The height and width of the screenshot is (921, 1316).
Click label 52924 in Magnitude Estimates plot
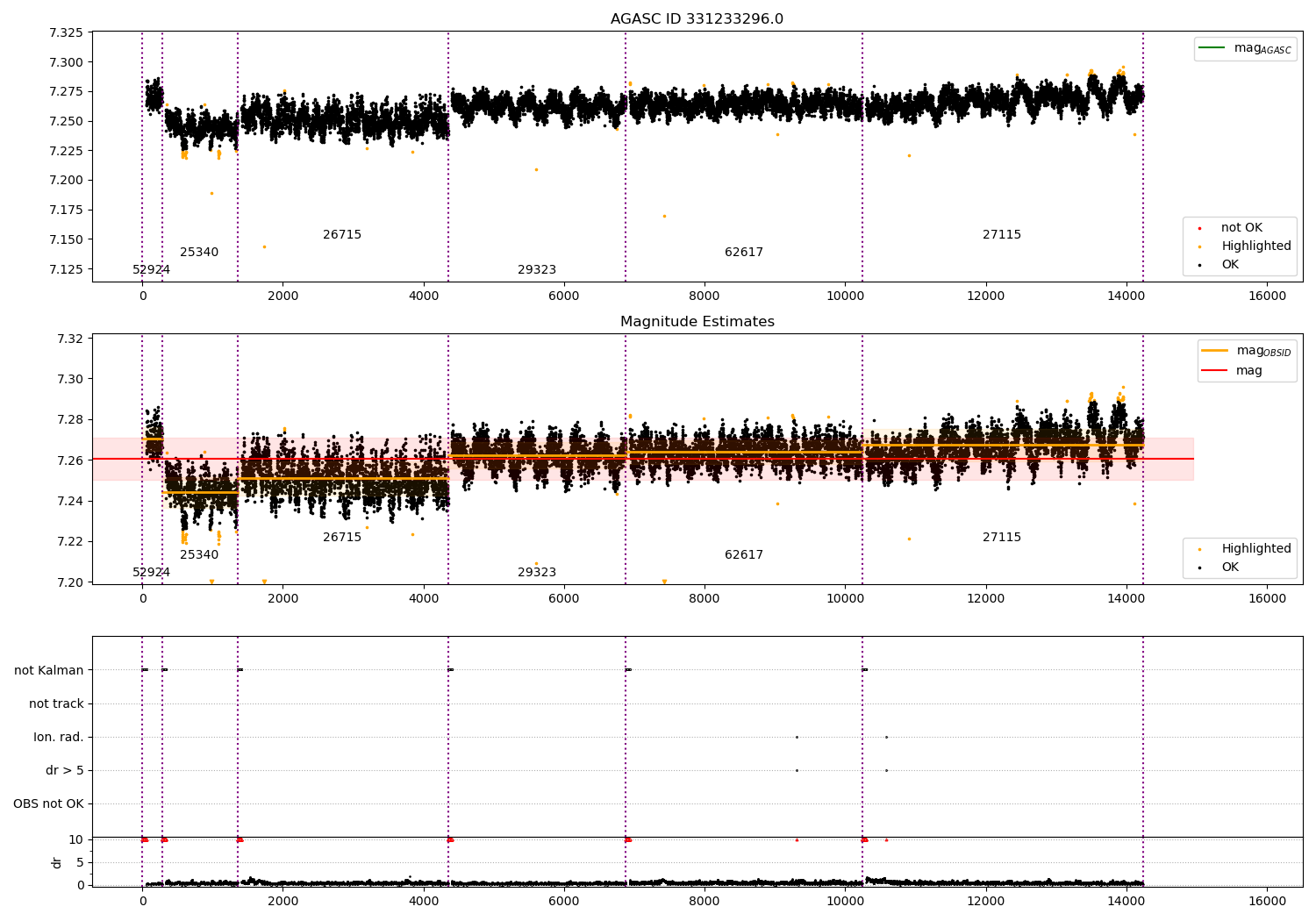[x=151, y=573]
